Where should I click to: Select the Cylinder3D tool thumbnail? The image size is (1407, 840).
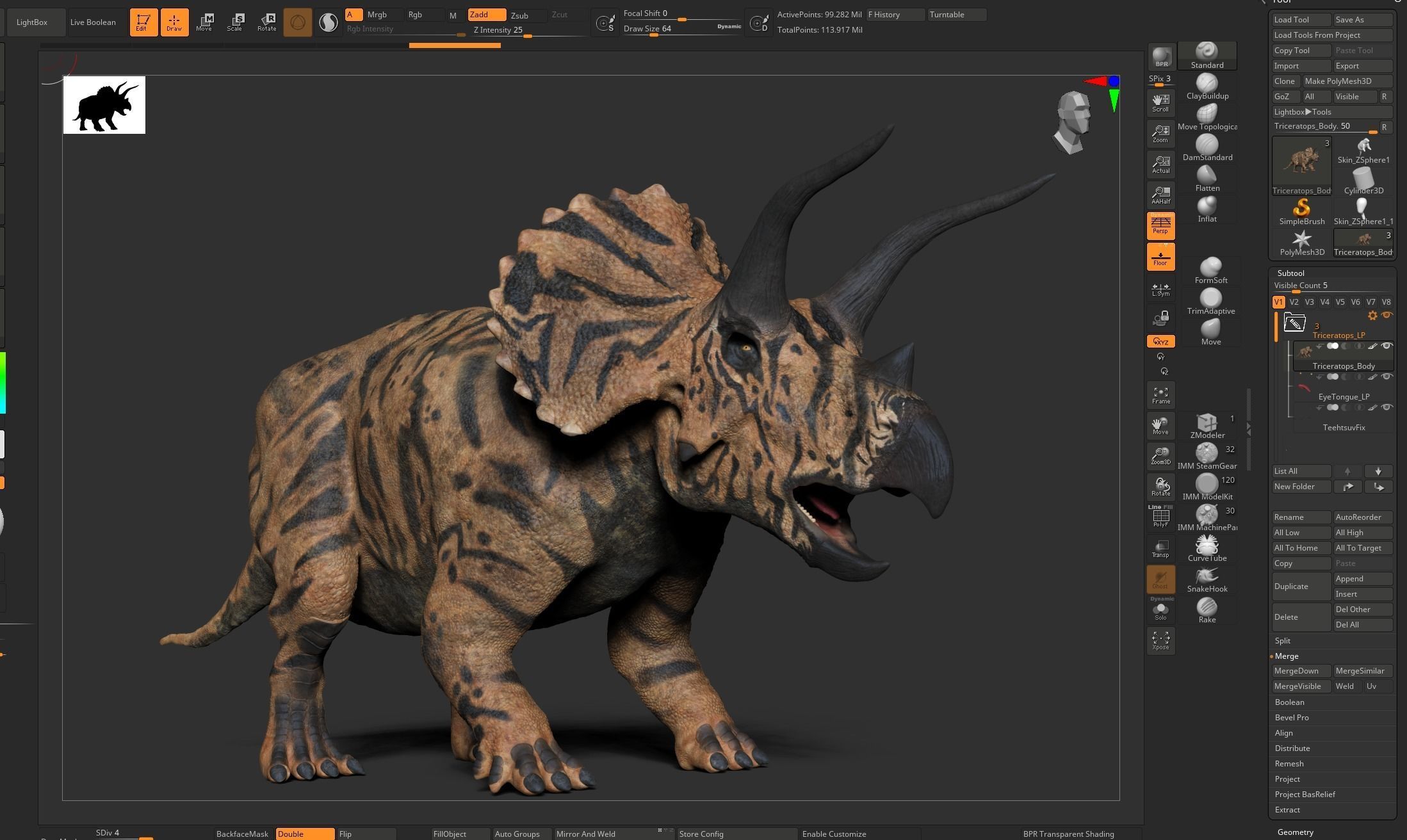pyautogui.click(x=1363, y=181)
